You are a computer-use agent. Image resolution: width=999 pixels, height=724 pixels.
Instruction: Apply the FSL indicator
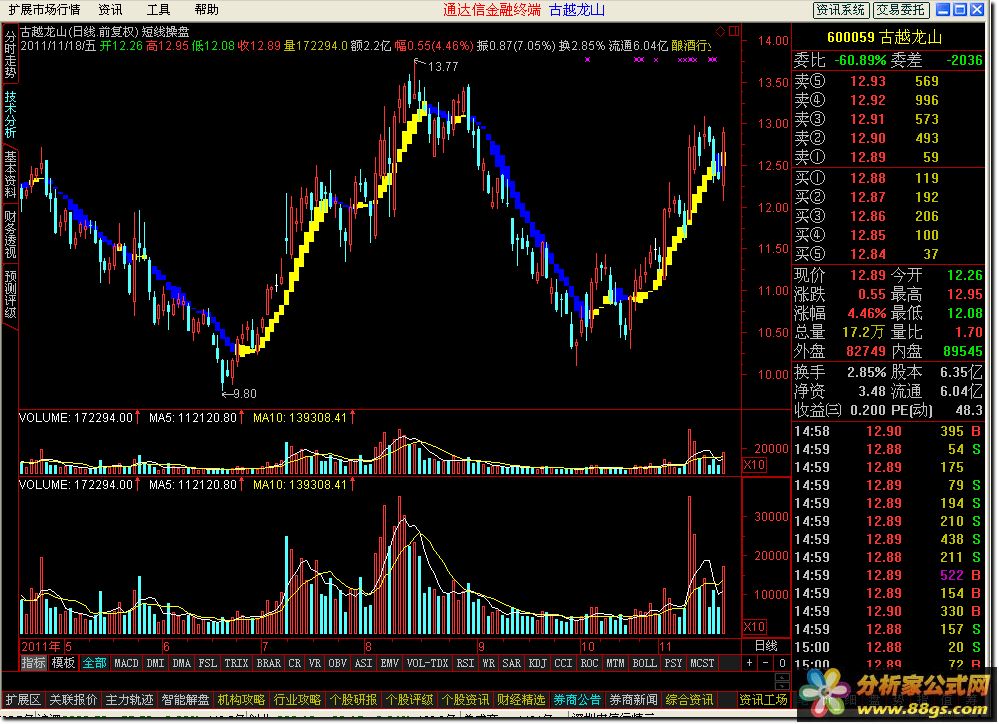pyautogui.click(x=207, y=663)
